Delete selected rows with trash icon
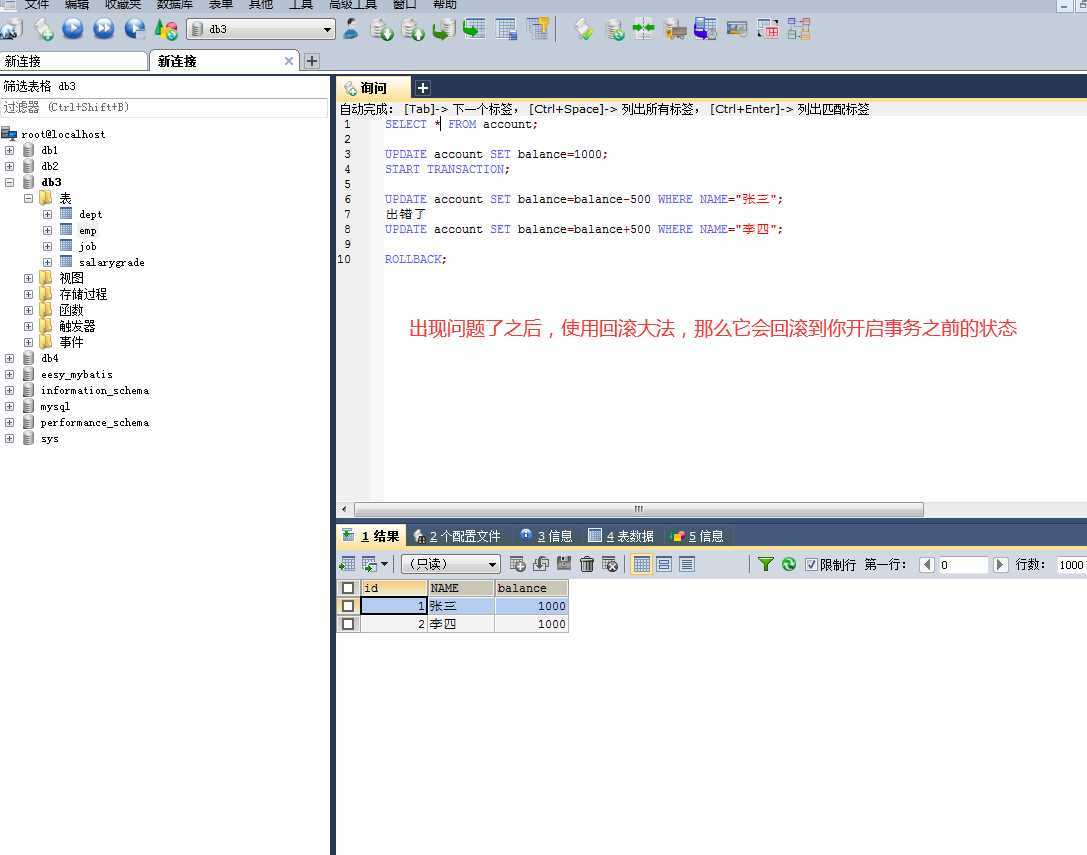 coord(587,564)
